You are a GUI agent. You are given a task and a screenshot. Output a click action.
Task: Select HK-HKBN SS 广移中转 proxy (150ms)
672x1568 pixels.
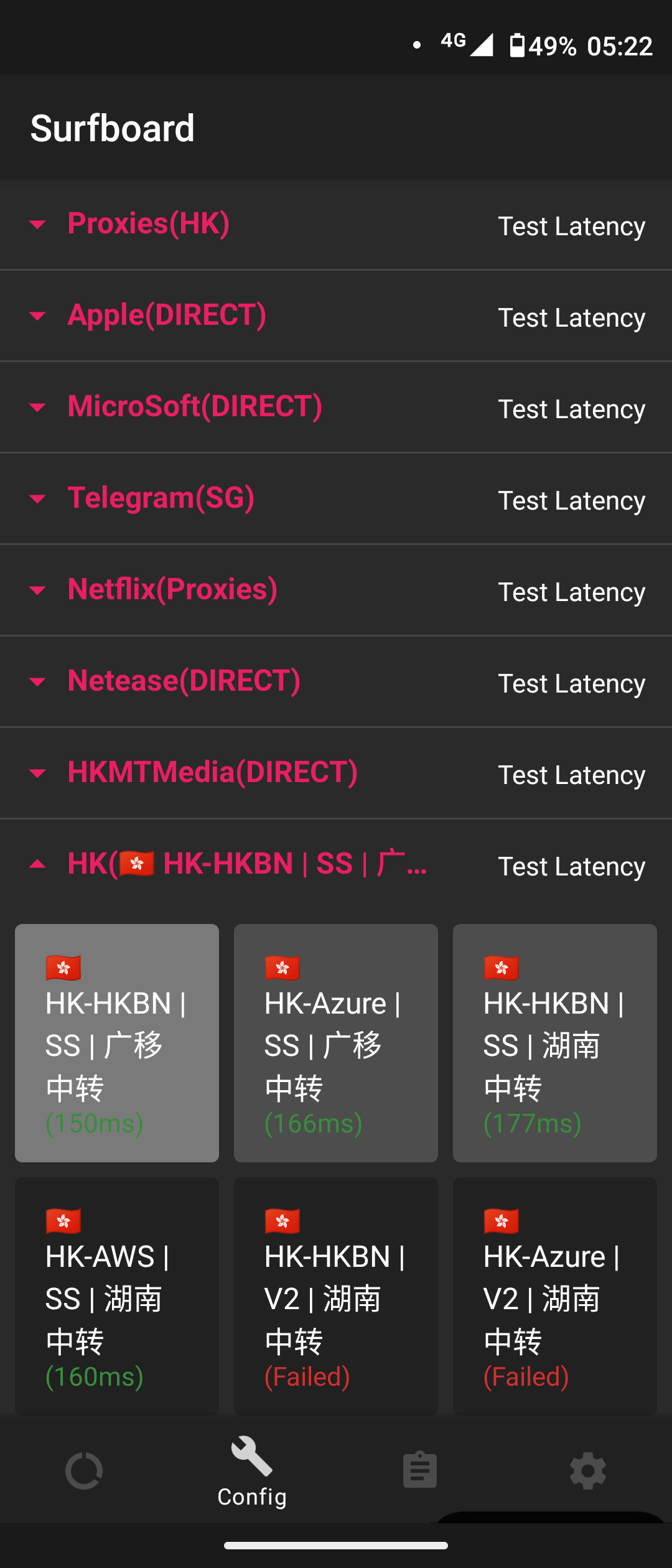point(117,1043)
